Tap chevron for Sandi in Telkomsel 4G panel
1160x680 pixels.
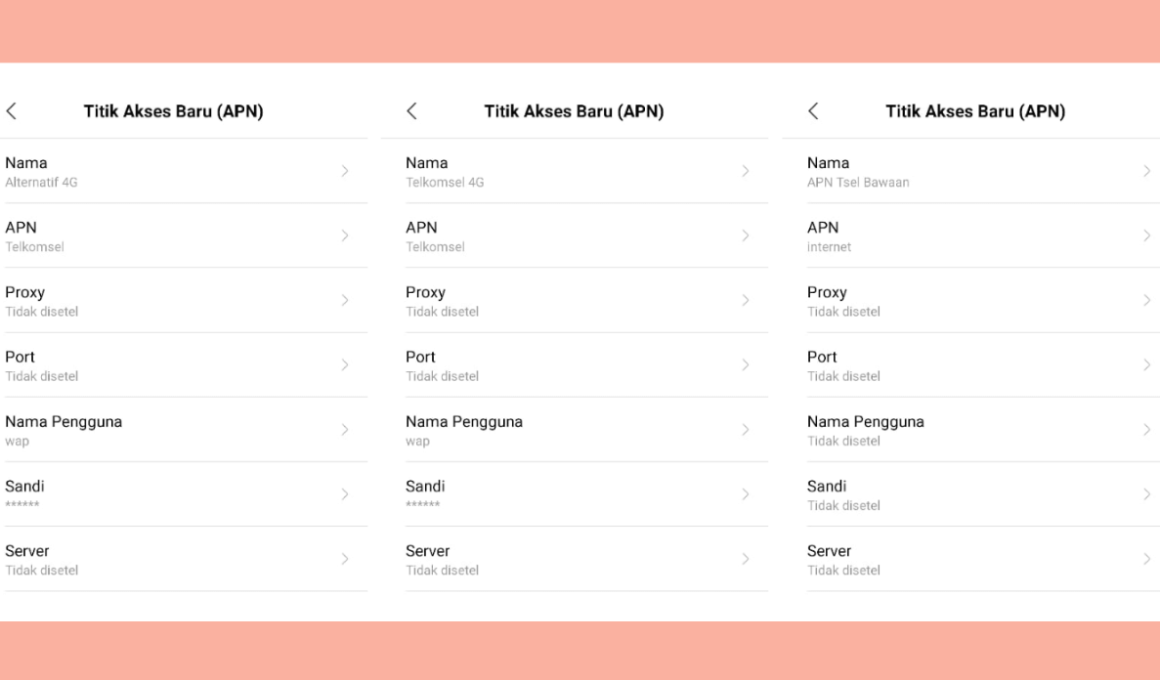tap(746, 494)
